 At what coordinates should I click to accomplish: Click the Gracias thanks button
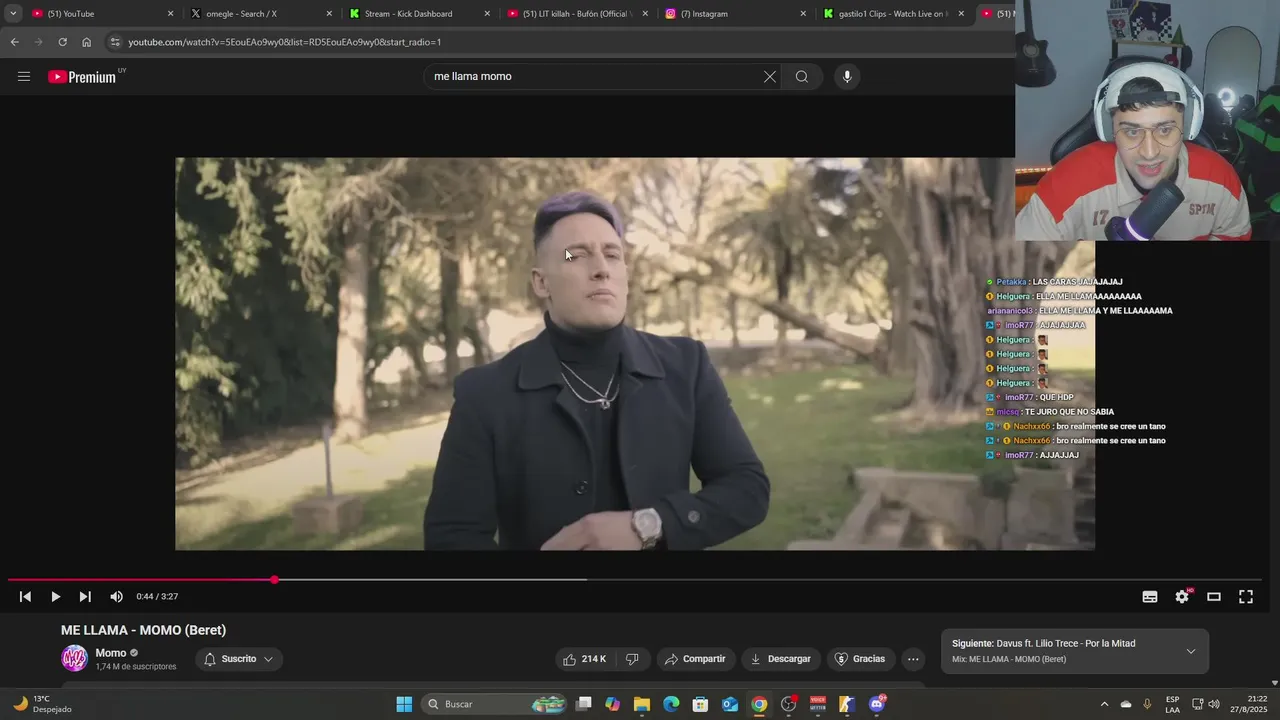pos(860,659)
